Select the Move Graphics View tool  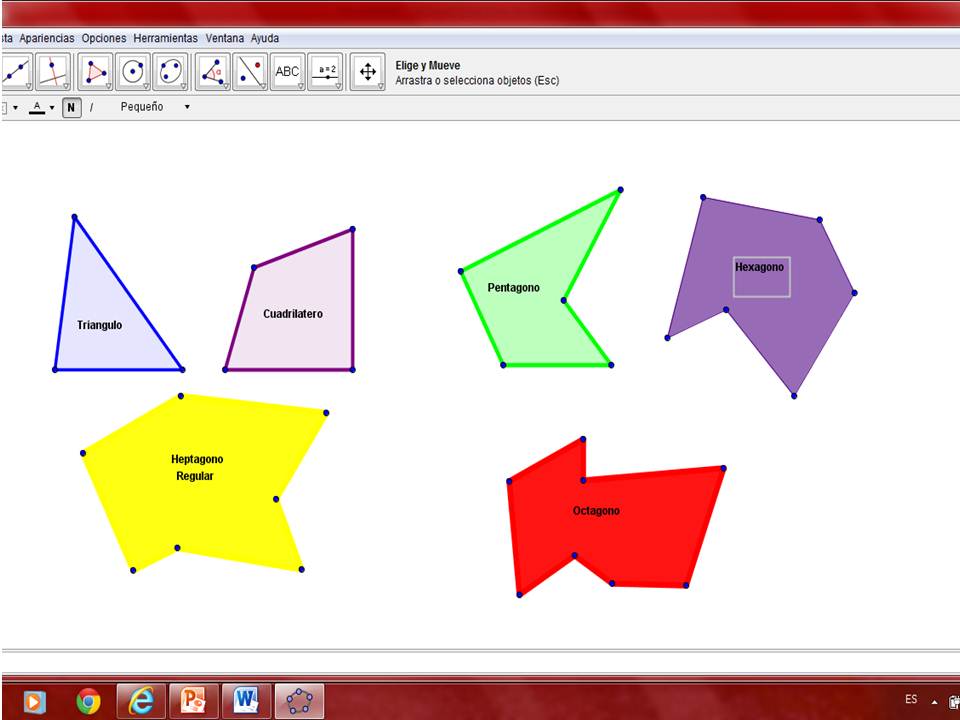tap(368, 72)
